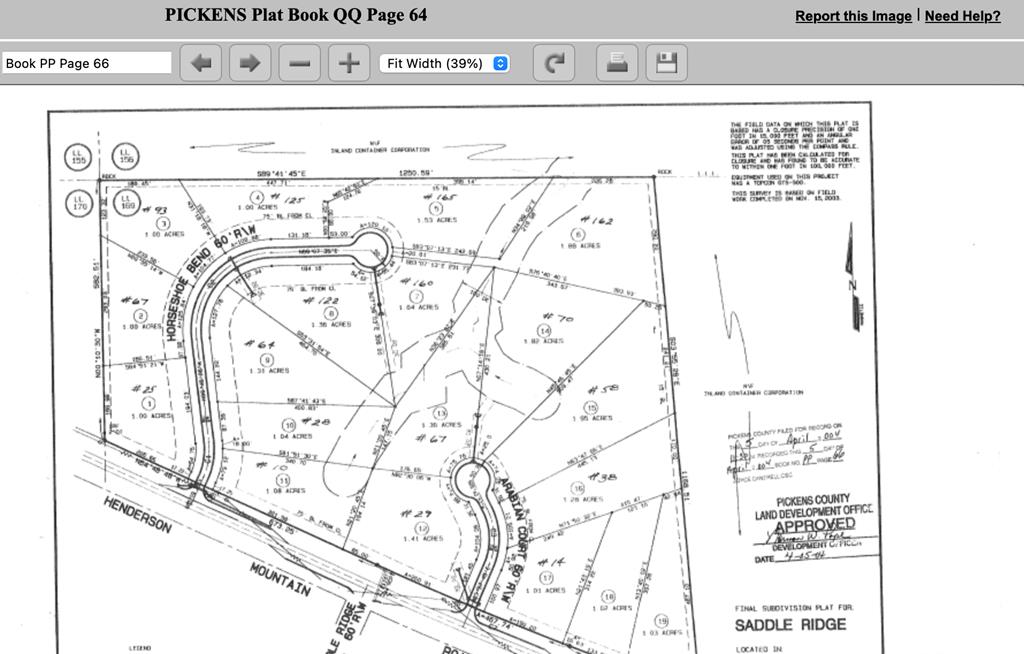This screenshot has height=654, width=1024.
Task: Click the PICKENS COUNTY stamp heading
Action: (813, 501)
